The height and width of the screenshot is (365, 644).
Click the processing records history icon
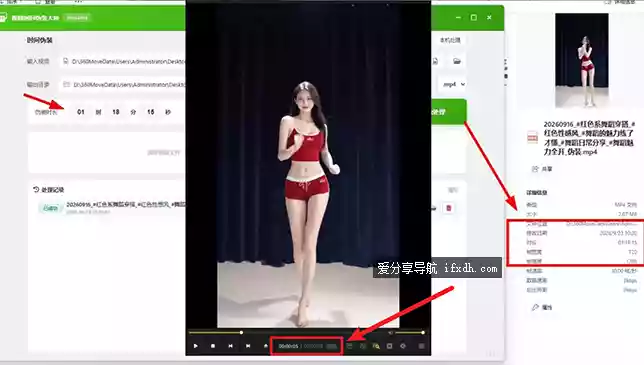coord(36,189)
